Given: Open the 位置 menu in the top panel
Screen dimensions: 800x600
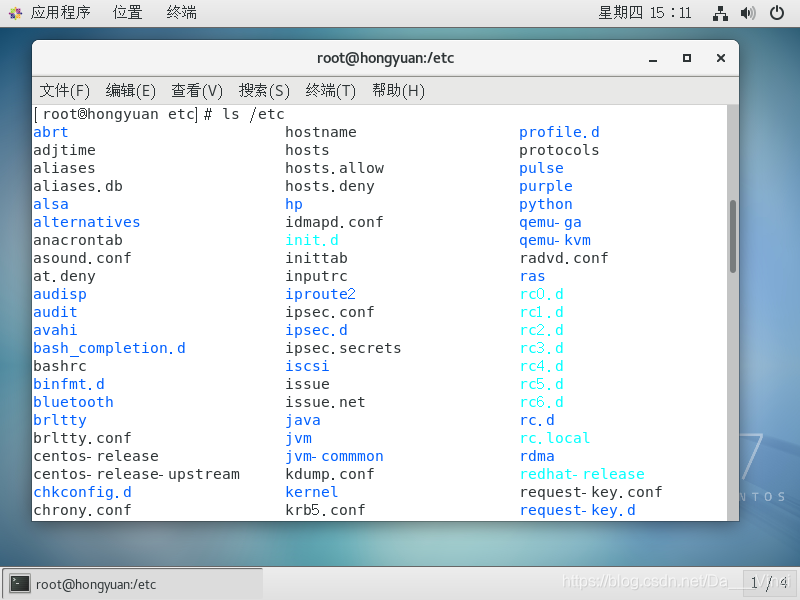Looking at the screenshot, I should [x=127, y=13].
